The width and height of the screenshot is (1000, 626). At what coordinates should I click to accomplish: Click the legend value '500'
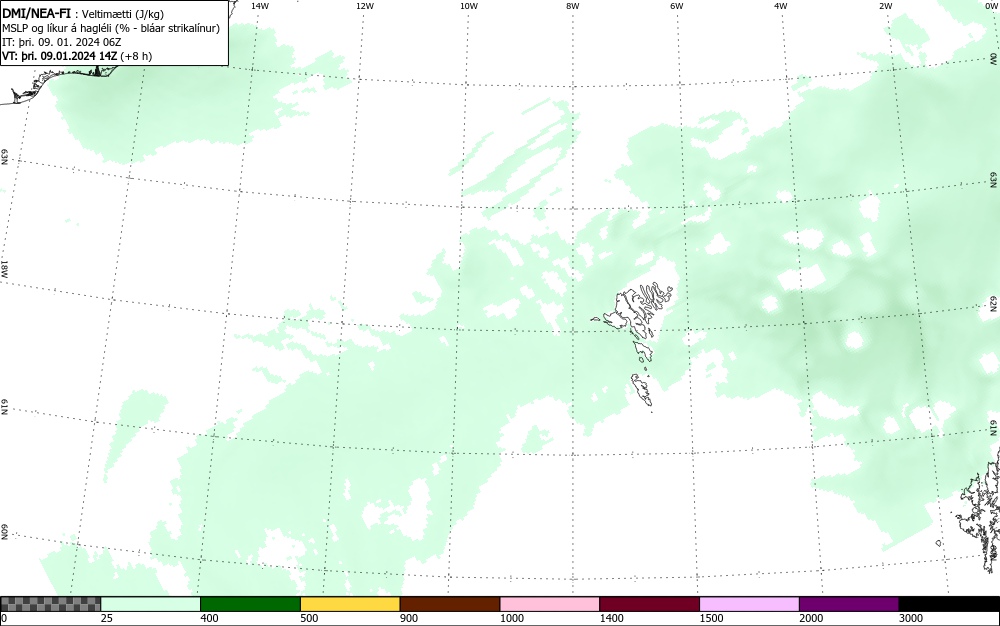click(310, 618)
